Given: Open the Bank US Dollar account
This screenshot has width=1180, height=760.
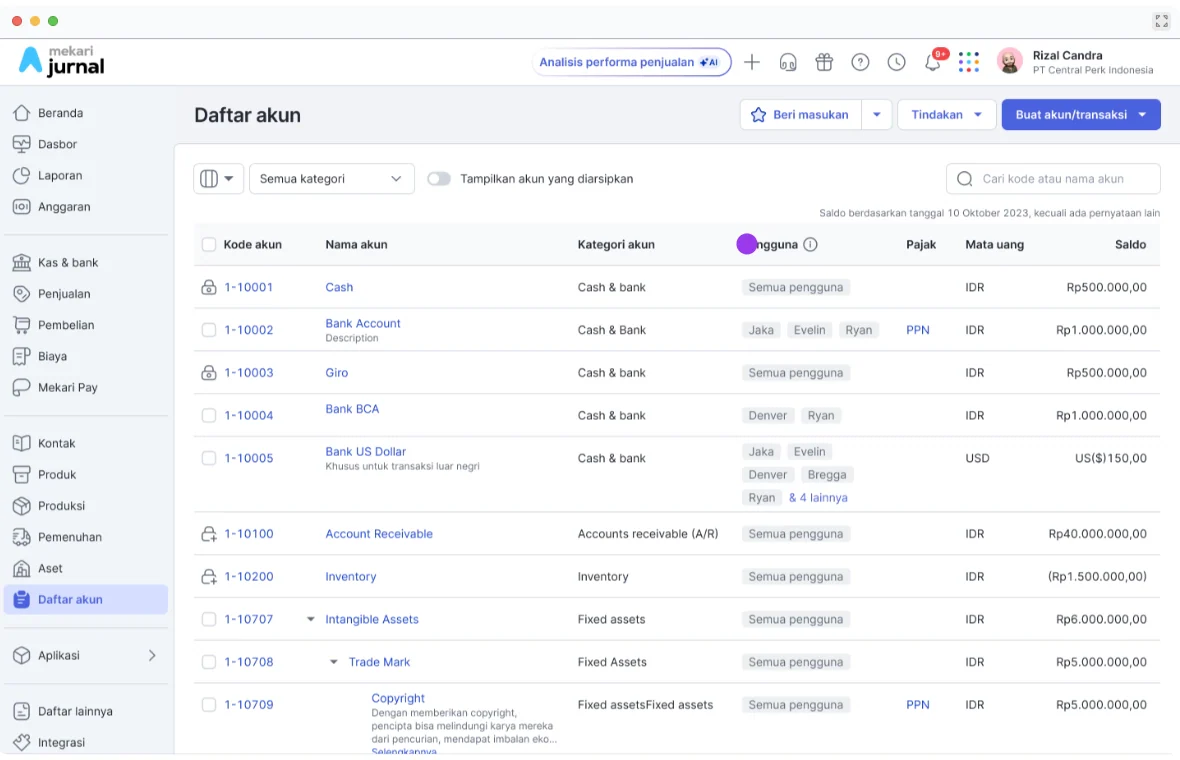Looking at the screenshot, I should [365, 451].
